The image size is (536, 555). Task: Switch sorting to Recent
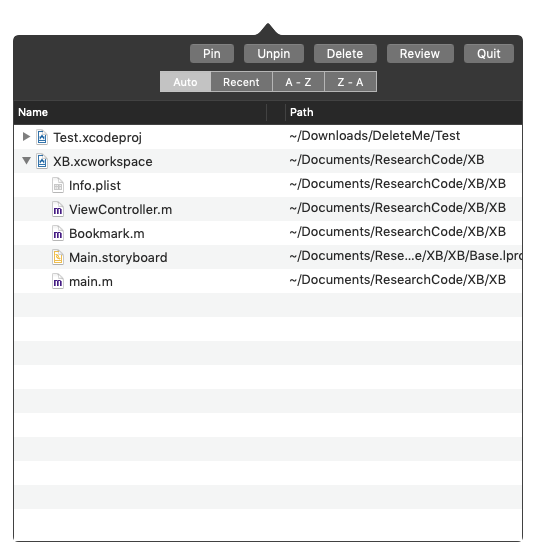tap(241, 82)
